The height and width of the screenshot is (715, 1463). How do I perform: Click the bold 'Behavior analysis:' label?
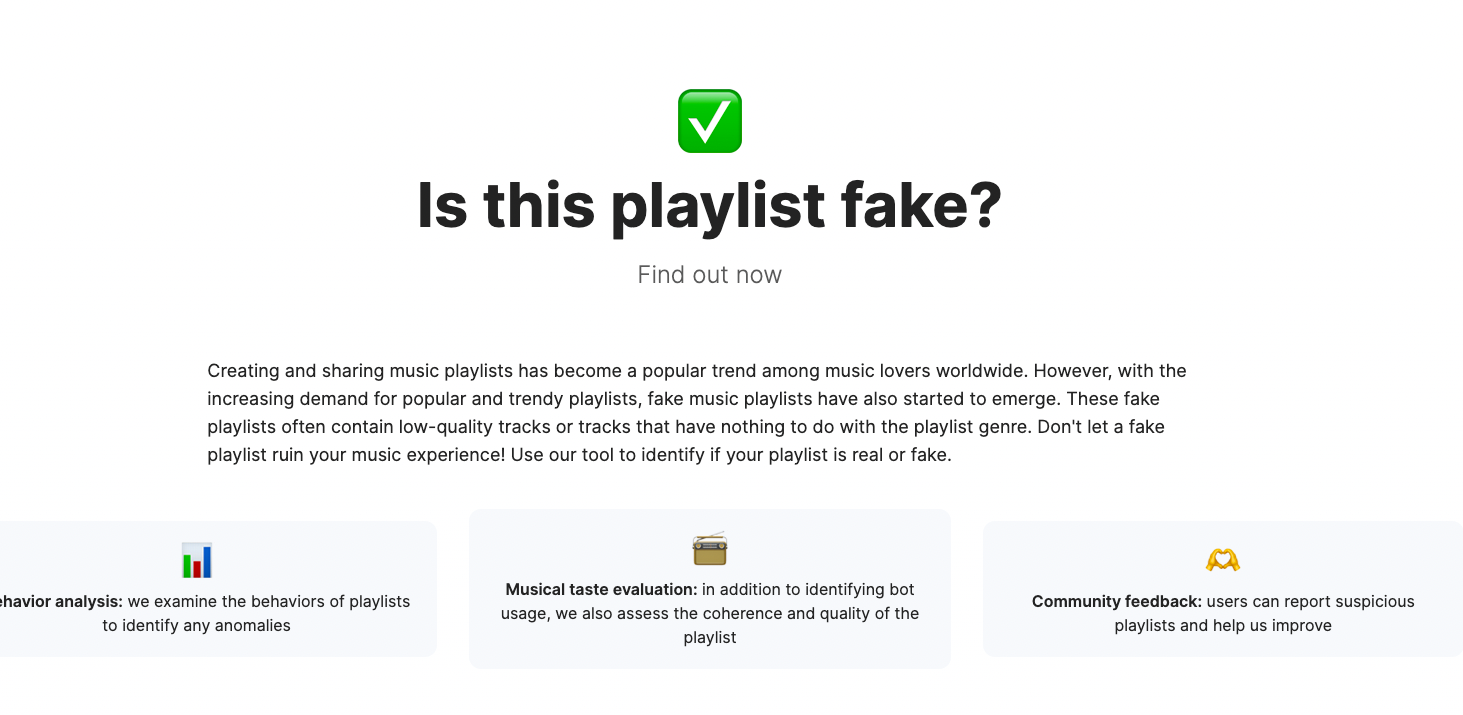tap(58, 601)
